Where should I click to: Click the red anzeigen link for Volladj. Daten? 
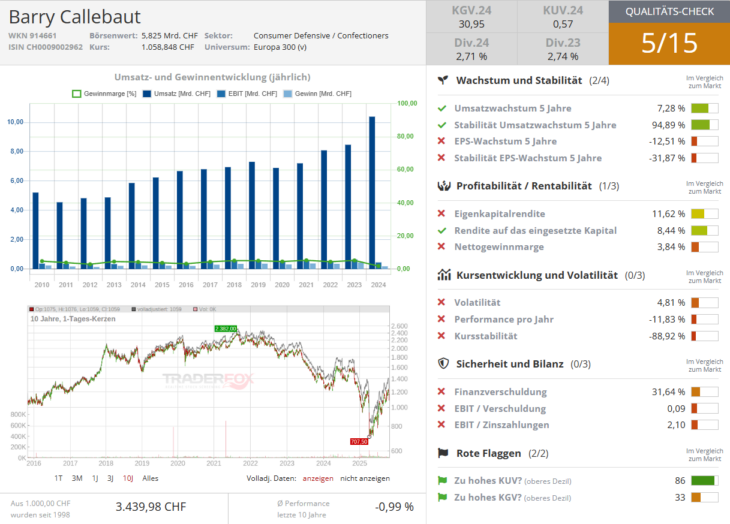pyautogui.click(x=318, y=478)
